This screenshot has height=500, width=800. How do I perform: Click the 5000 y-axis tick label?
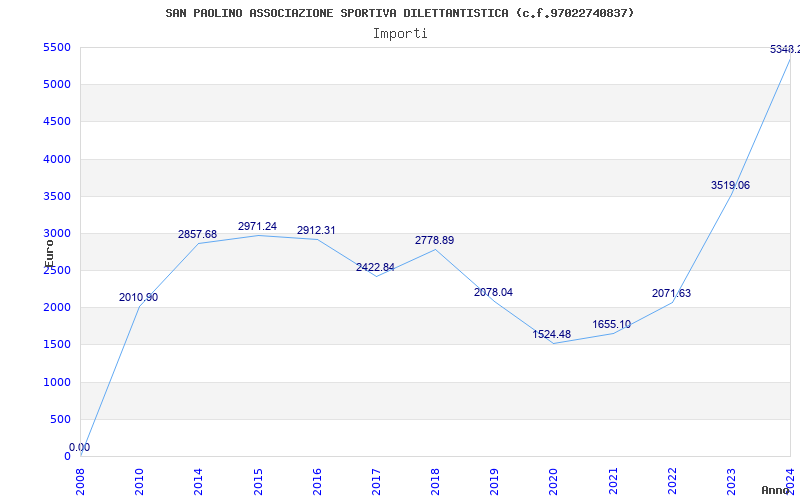(57, 84)
